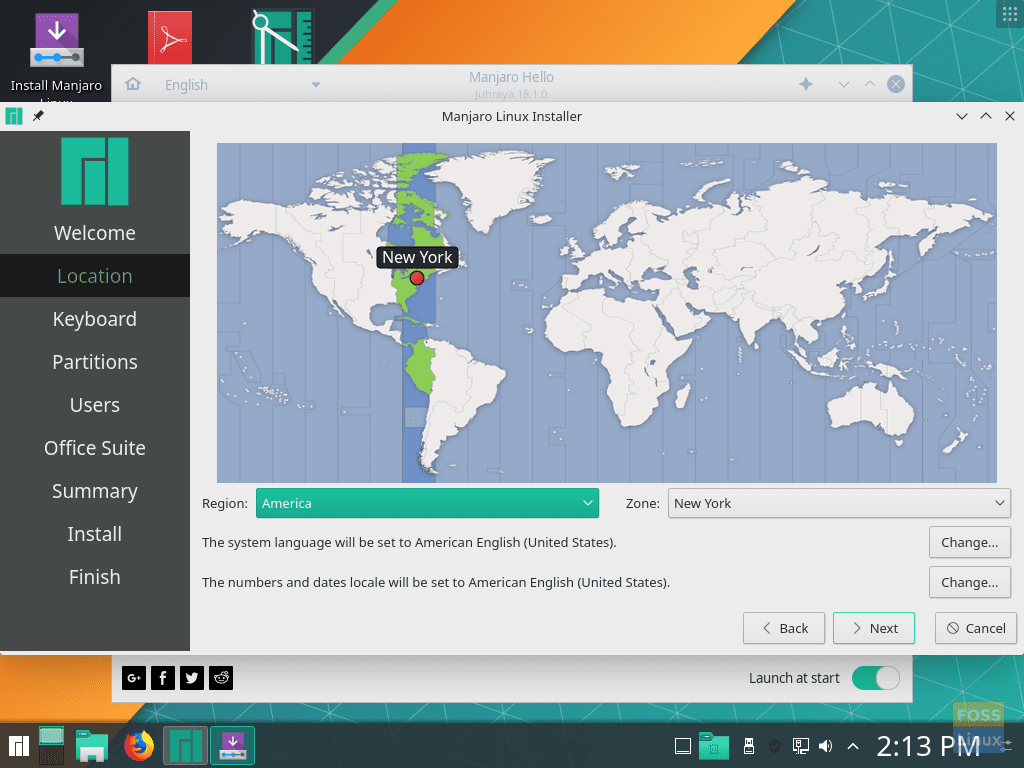This screenshot has width=1024, height=768.
Task: Open the Reddit share icon
Action: point(220,678)
